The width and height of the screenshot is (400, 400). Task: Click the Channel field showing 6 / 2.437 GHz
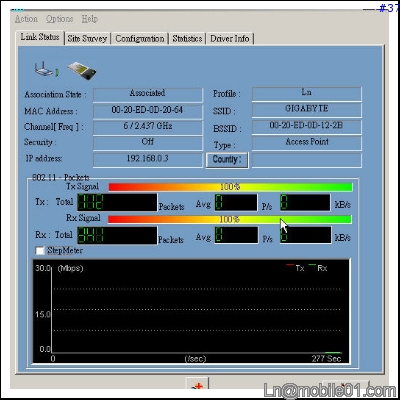[148, 127]
